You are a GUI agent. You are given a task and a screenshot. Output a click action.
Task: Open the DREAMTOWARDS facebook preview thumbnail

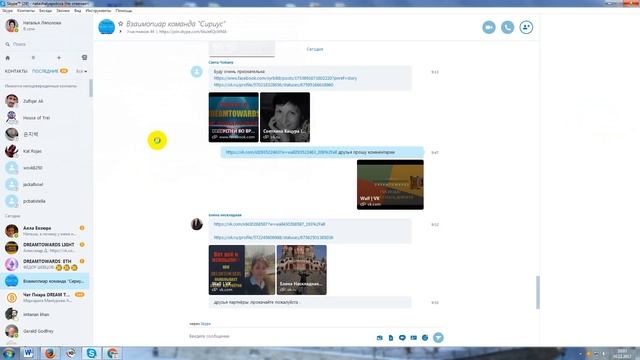[x=233, y=117]
